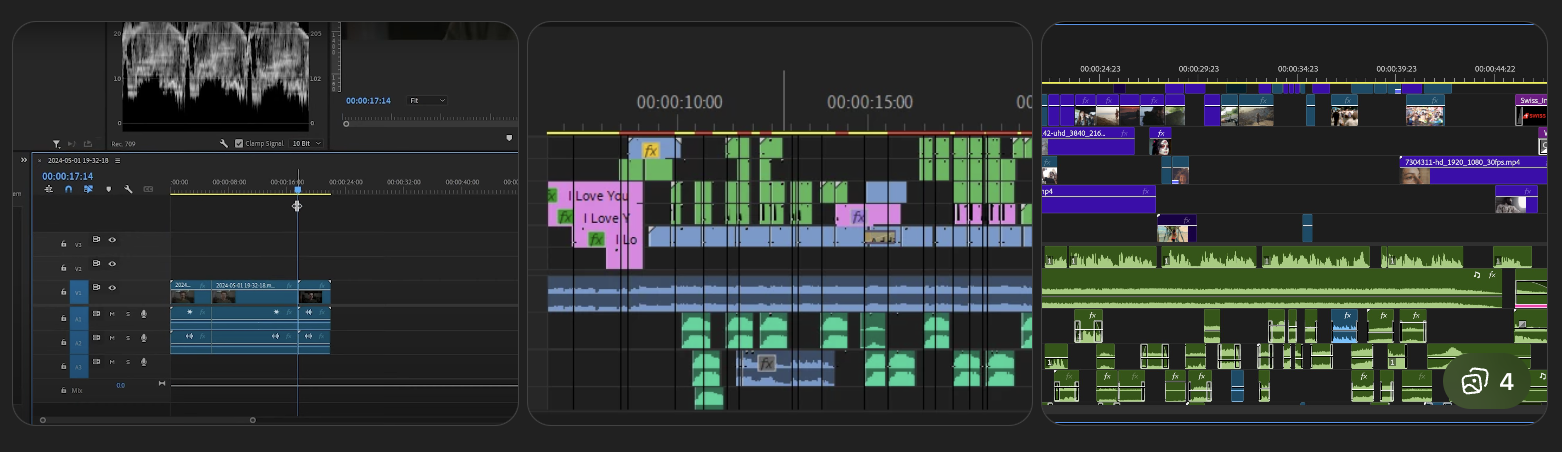Mute track A1 with the M button
This screenshot has height=452, width=1562.
[x=112, y=314]
